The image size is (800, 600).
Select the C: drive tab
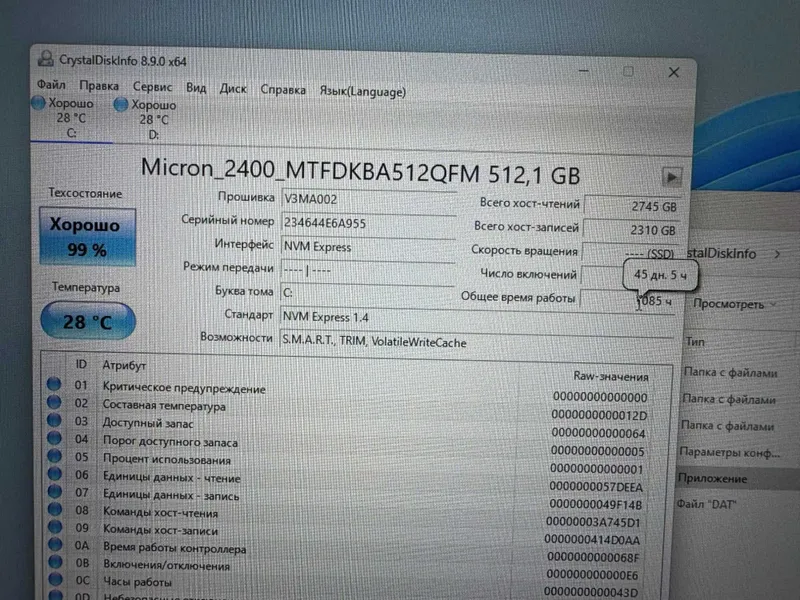[x=70, y=118]
